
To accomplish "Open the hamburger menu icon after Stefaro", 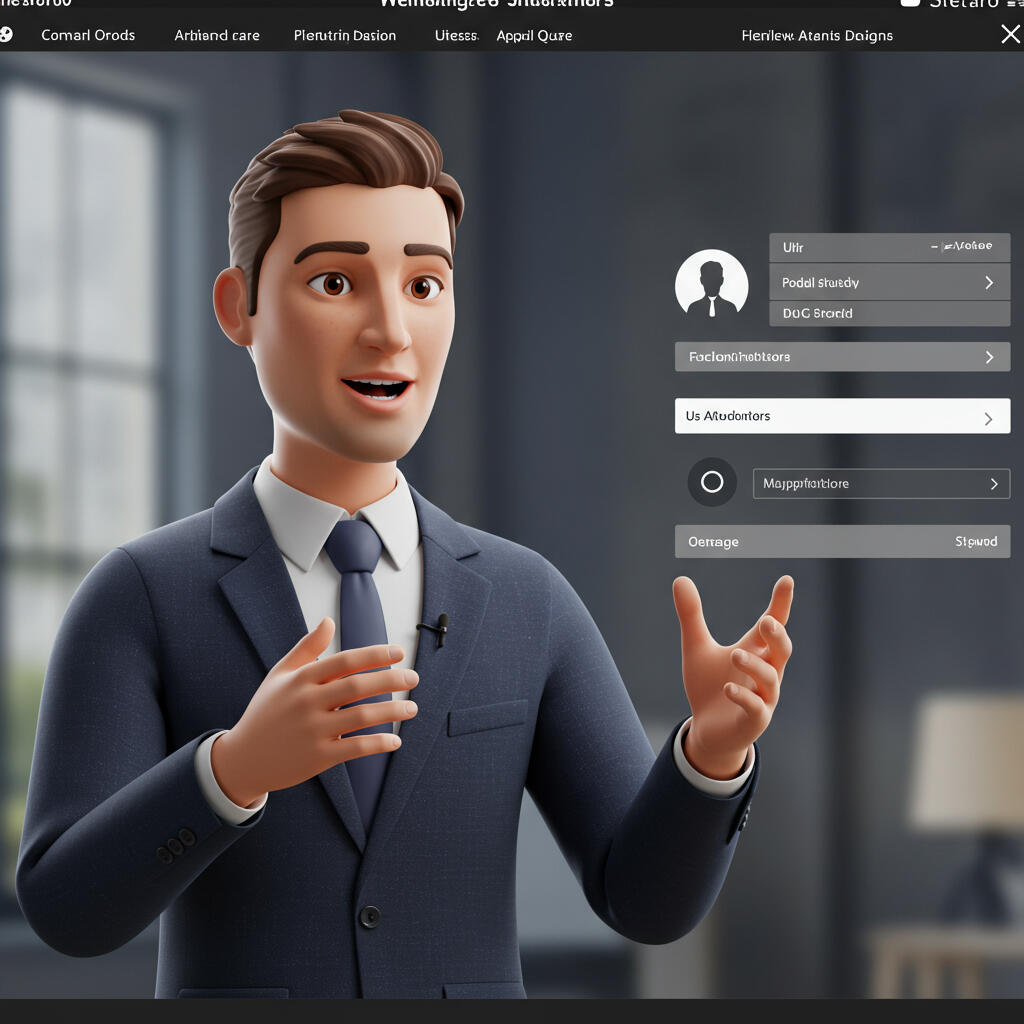I will tap(1010, 3).
